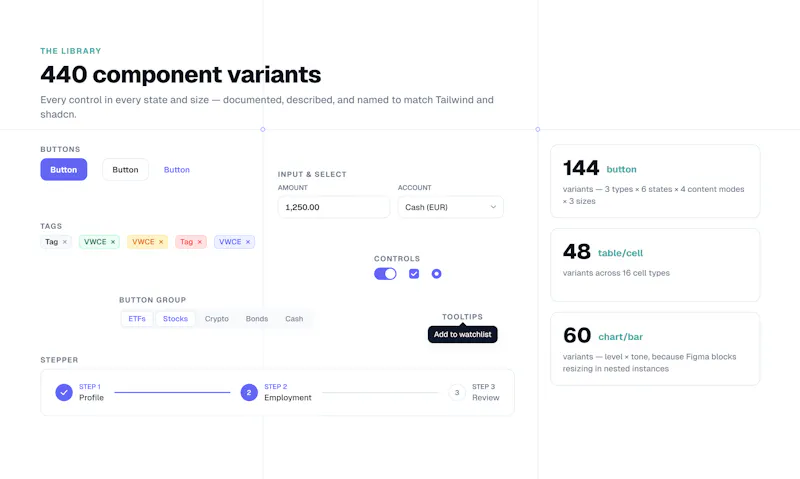Click the 144 button stat card
The height and width of the screenshot is (479, 800).
click(x=655, y=181)
